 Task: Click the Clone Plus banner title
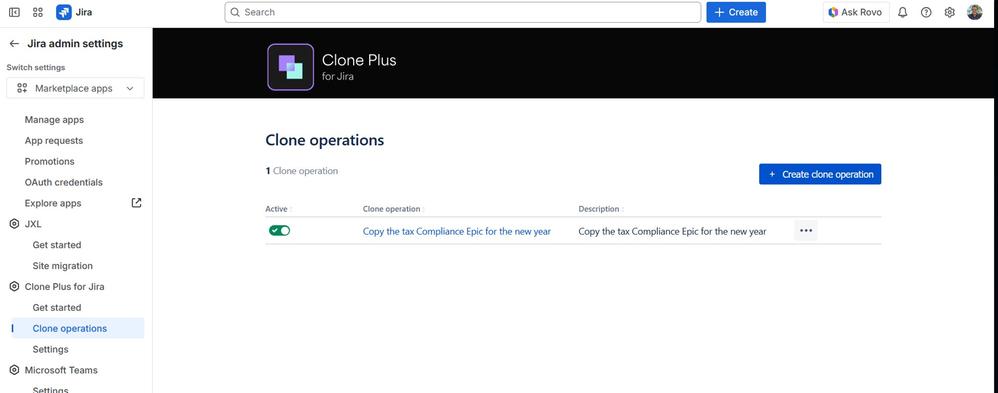(x=359, y=61)
